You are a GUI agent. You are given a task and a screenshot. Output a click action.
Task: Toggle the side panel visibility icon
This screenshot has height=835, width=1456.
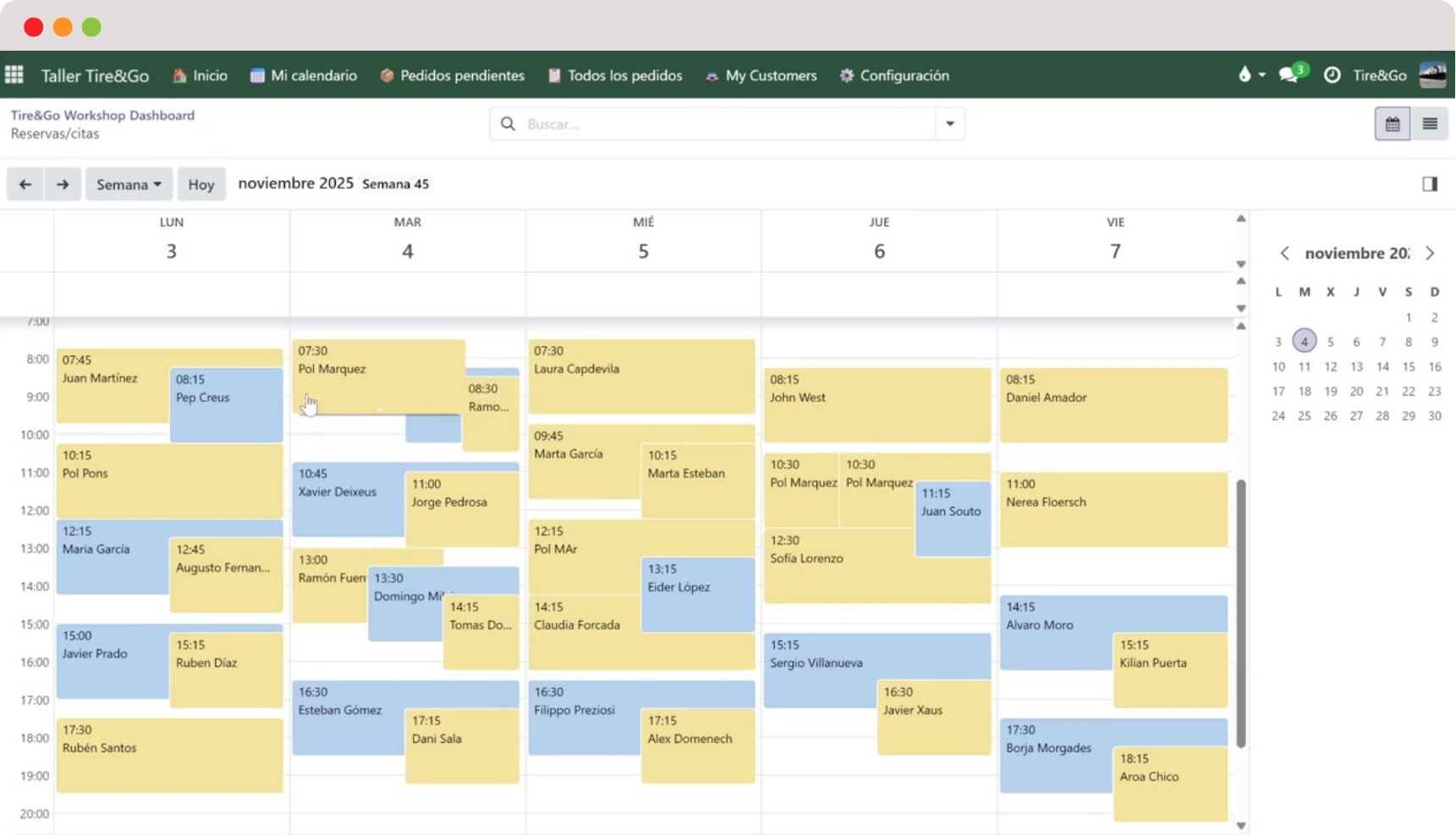[1430, 184]
